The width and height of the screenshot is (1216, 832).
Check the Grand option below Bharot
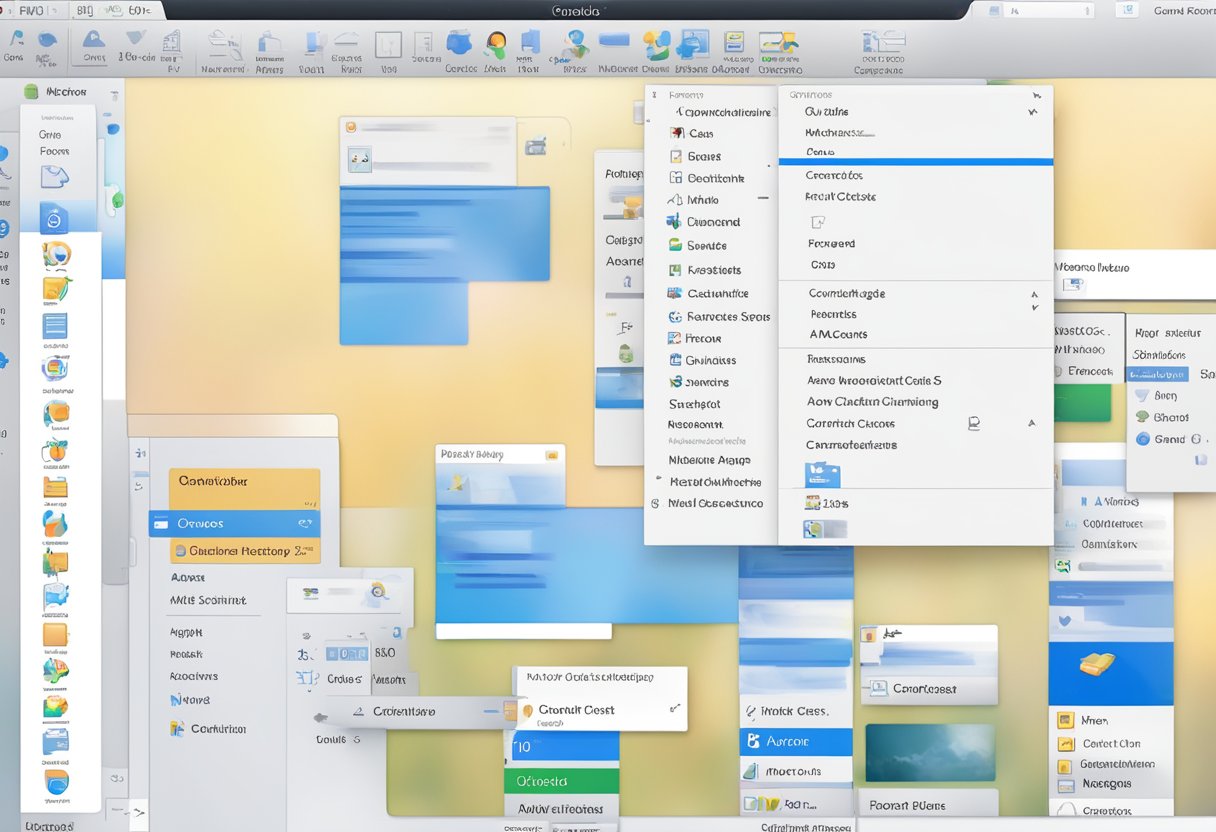coord(1141,440)
